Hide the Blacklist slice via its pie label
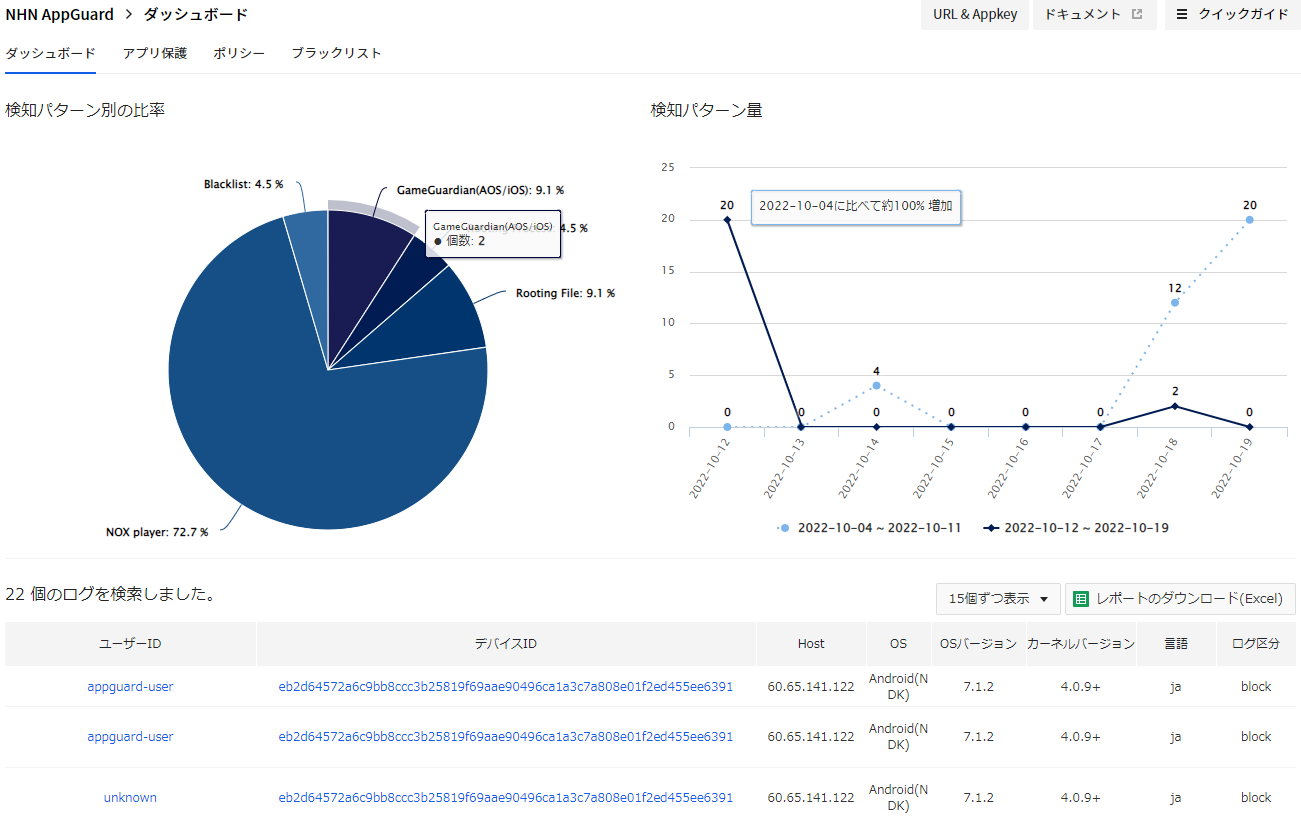Screen dimensions: 1301x817 (241, 184)
